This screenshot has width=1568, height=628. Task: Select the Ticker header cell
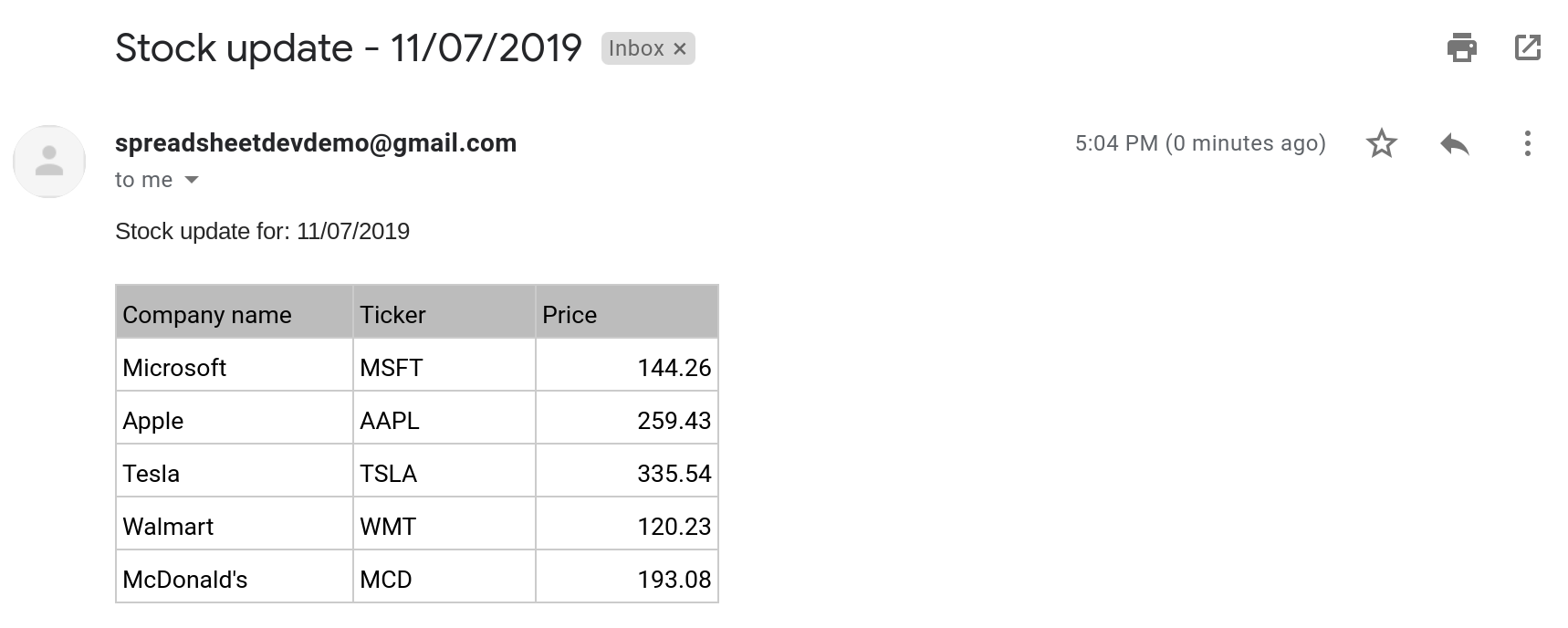(x=444, y=312)
